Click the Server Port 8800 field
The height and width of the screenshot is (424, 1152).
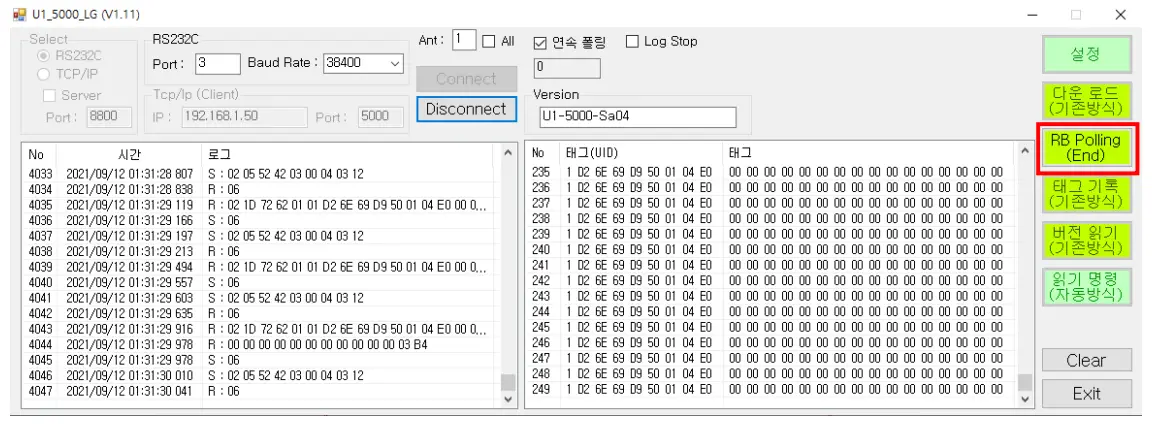109,117
